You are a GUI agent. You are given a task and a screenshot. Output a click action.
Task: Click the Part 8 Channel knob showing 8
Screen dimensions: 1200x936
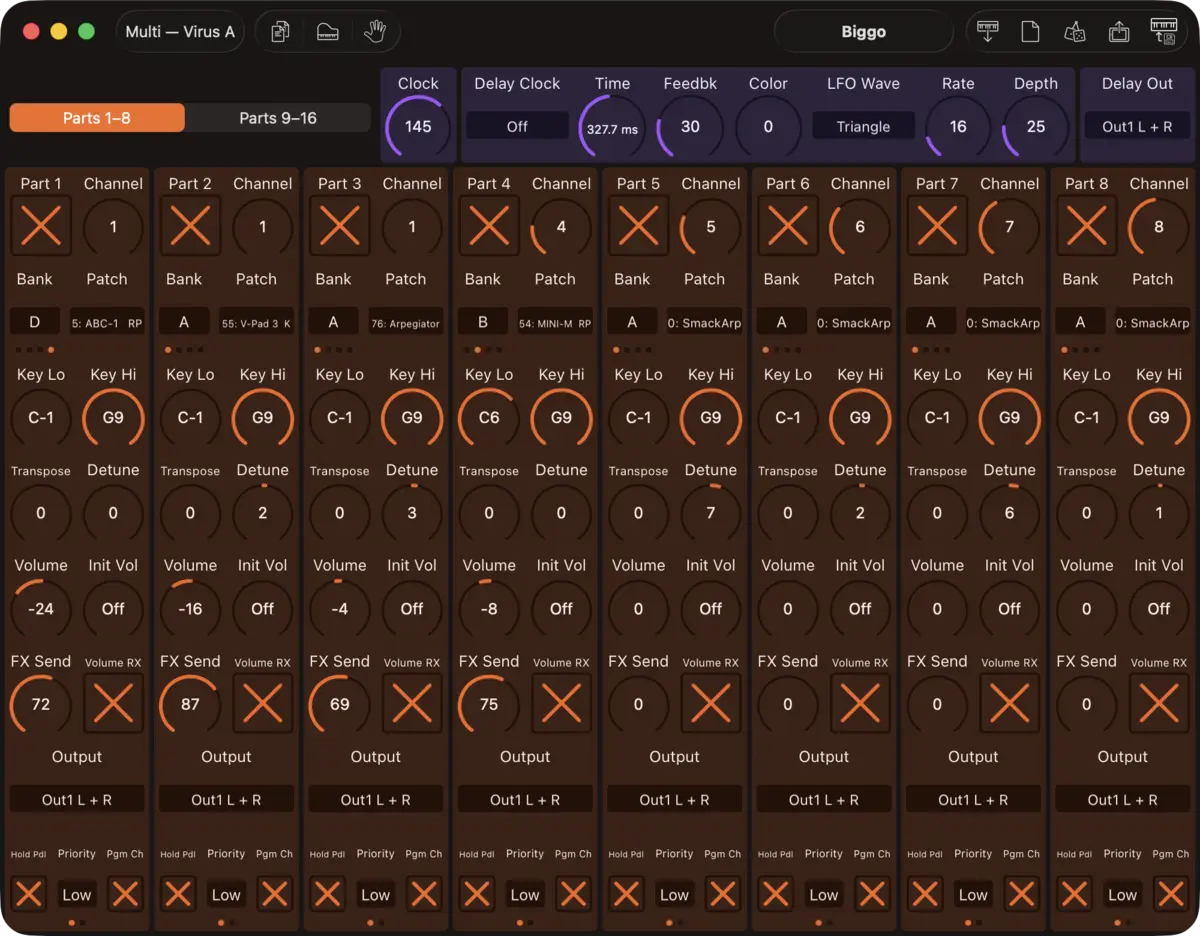point(1159,226)
